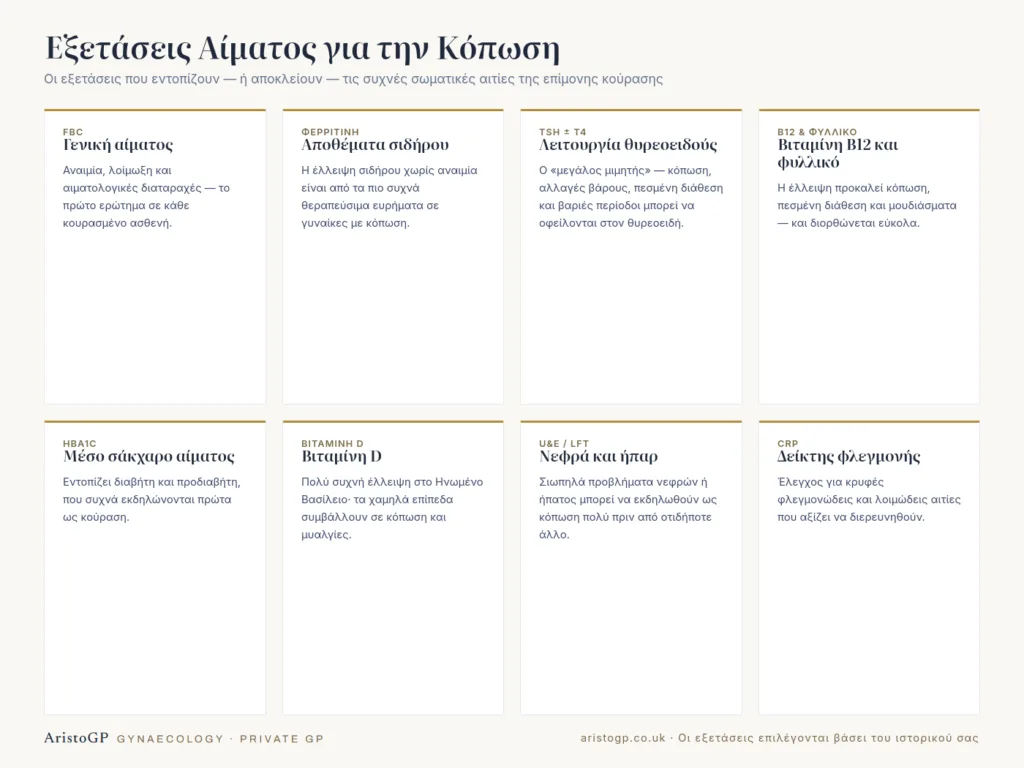Open the "aristogp.co.uk" address in the footer
This screenshot has width=1024, height=768.
pyautogui.click(x=623, y=738)
